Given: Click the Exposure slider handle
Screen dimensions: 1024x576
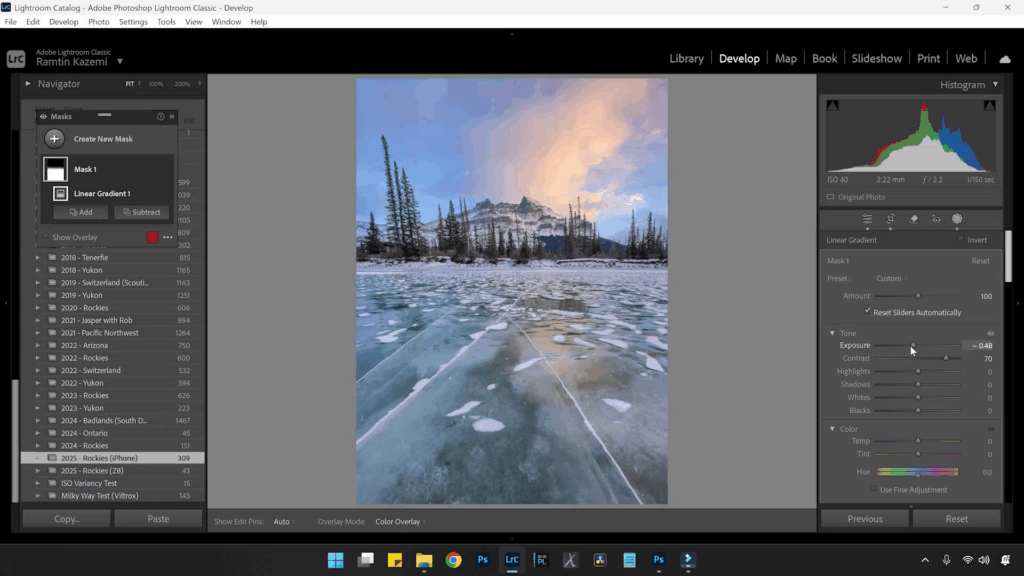Looking at the screenshot, I should point(912,346).
